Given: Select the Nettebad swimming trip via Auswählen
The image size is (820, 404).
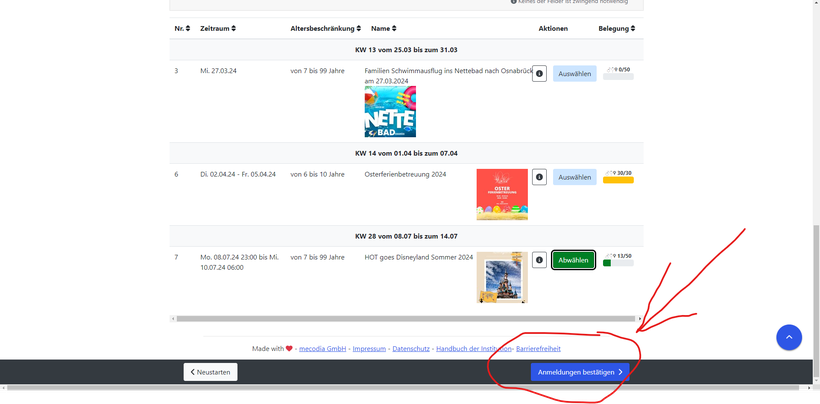Looking at the screenshot, I should coord(575,74).
